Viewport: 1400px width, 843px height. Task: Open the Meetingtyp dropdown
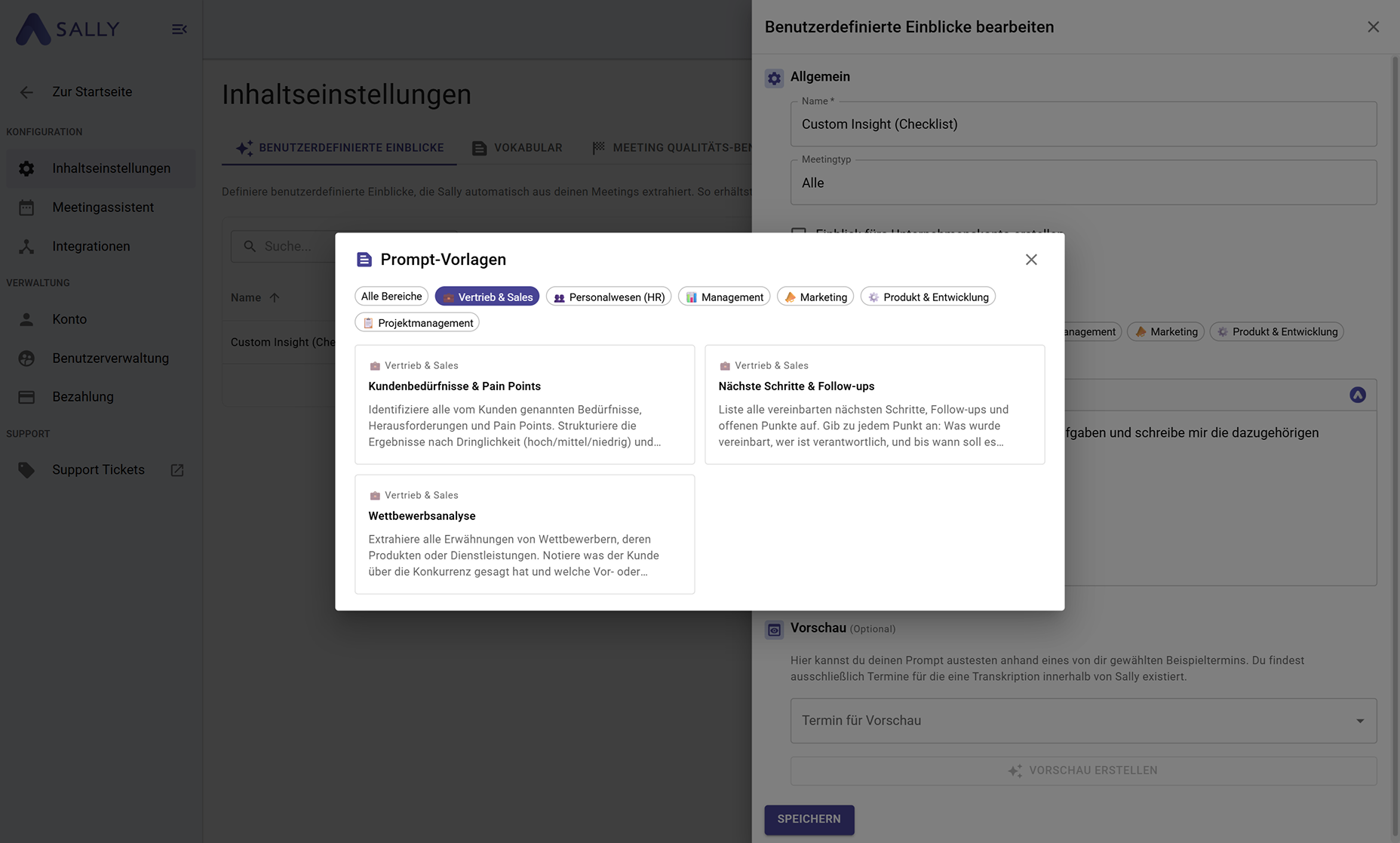[1083, 183]
